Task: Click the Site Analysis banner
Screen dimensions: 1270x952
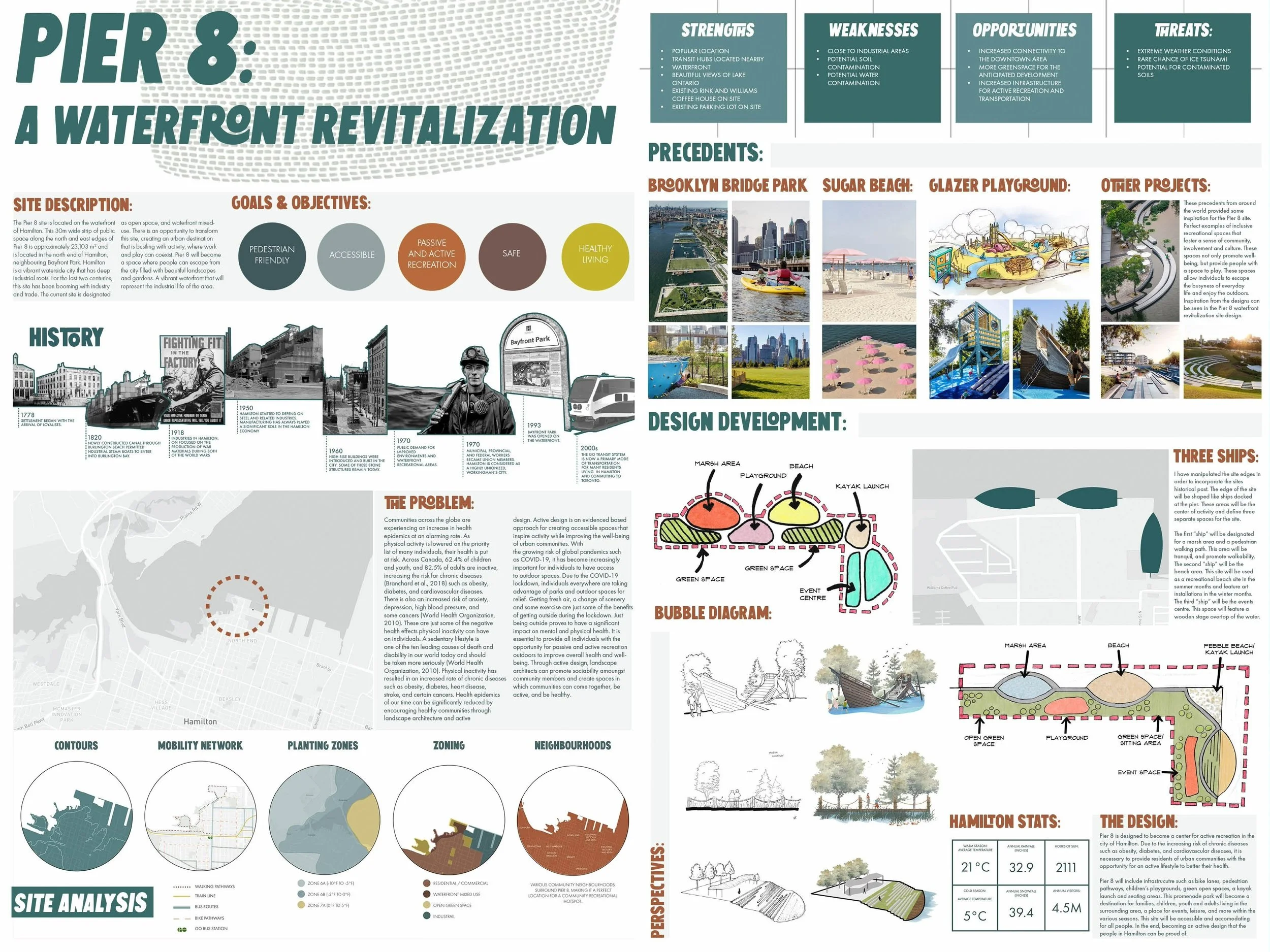Action: coord(82,902)
